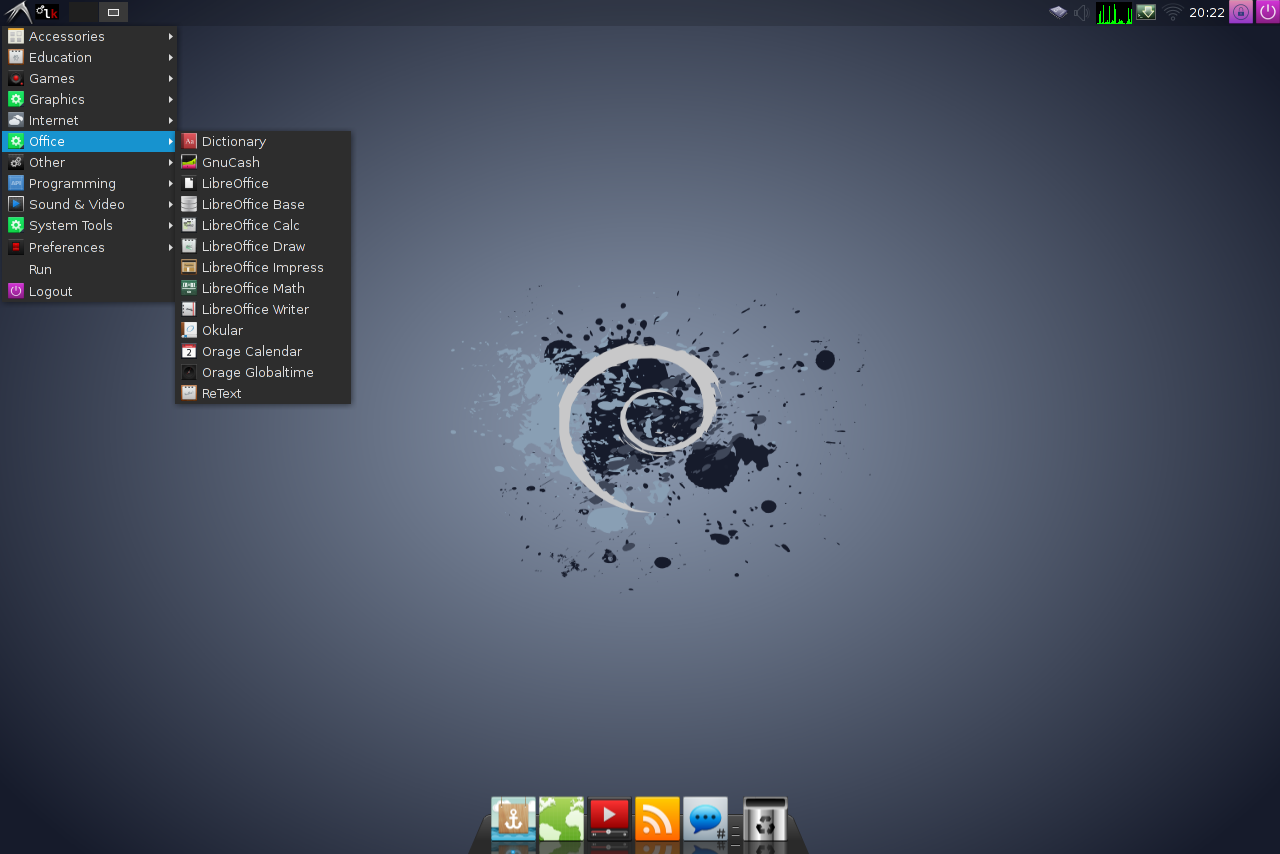Expand the Education submenu arrow
The image size is (1280, 854).
tap(171, 57)
